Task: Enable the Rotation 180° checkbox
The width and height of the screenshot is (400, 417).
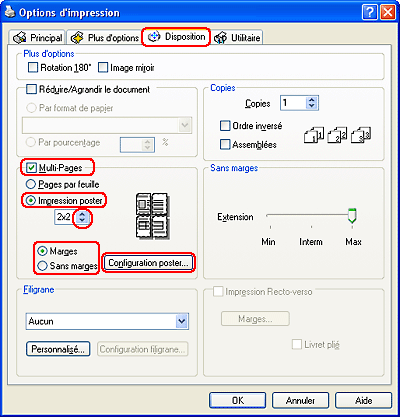Action: (x=33, y=67)
